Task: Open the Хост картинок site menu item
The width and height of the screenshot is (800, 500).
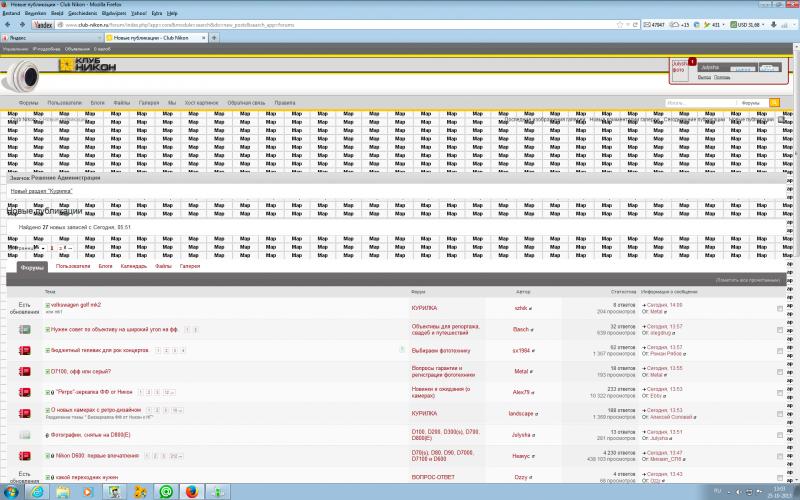Action: pos(201,103)
